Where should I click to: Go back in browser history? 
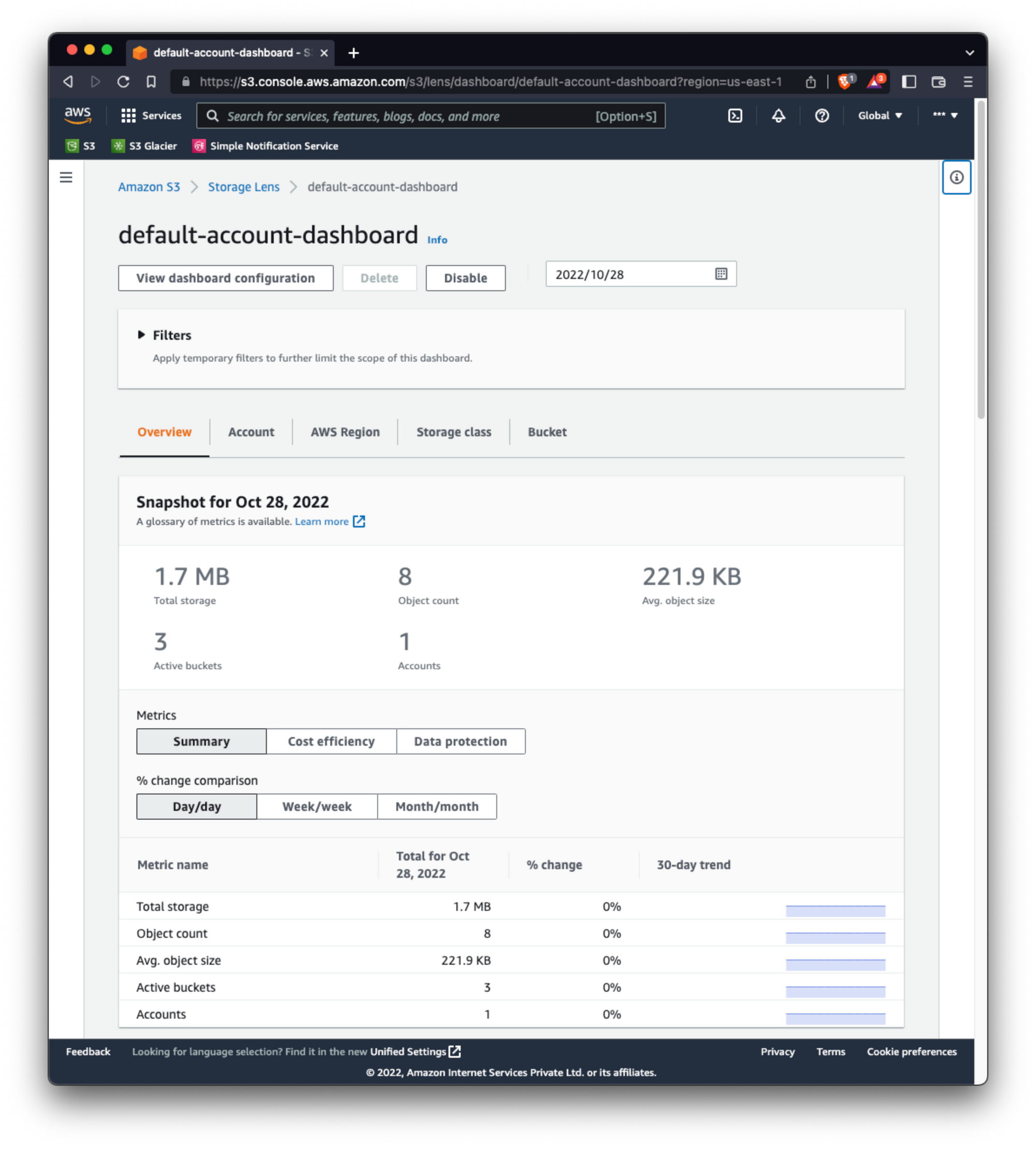[68, 81]
